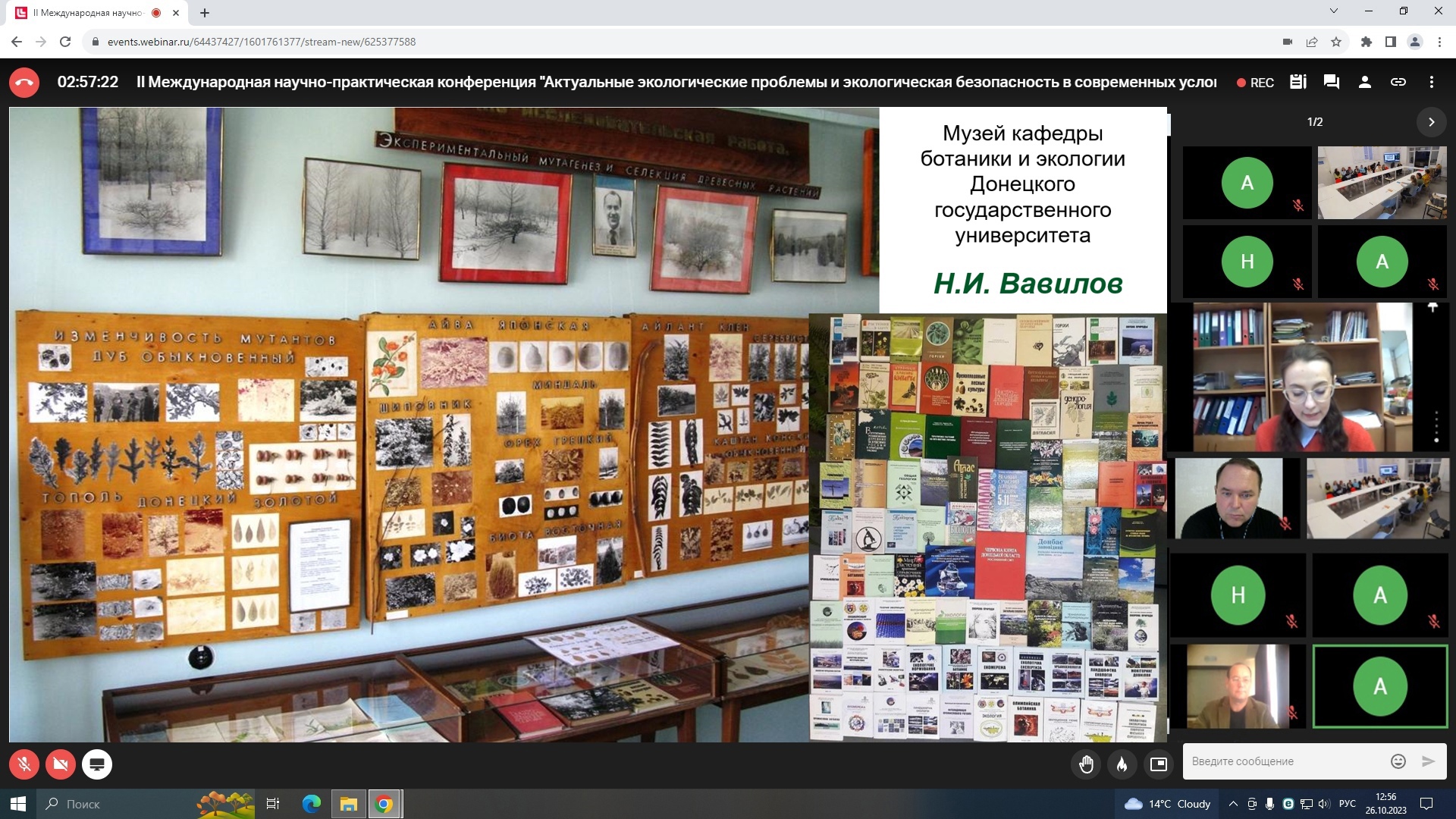Open Chrome tab search dropdown
The width and height of the screenshot is (1456, 819).
pos(1334,11)
